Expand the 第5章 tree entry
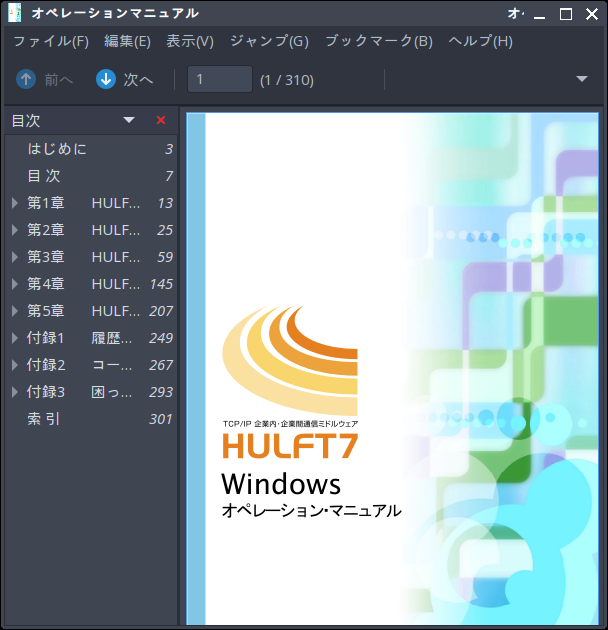Viewport: 608px width, 630px height. click(x=15, y=311)
